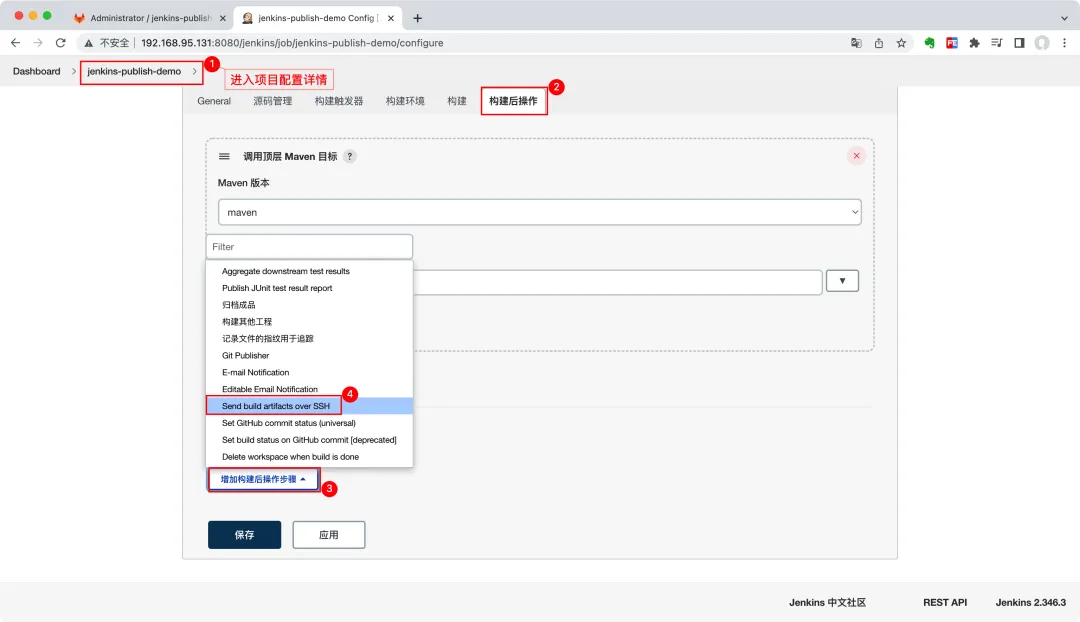Image resolution: width=1080 pixels, height=622 pixels.
Task: Select E-mail Notification option
Action: (x=309, y=373)
